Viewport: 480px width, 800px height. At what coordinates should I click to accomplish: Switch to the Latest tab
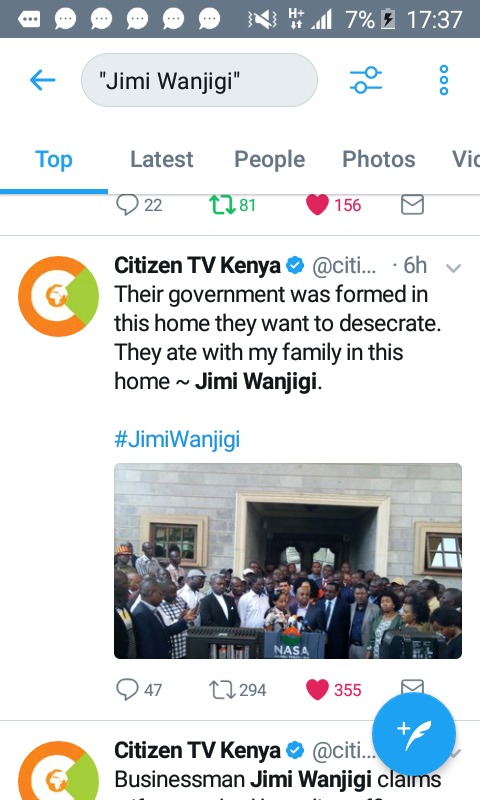pos(162,159)
